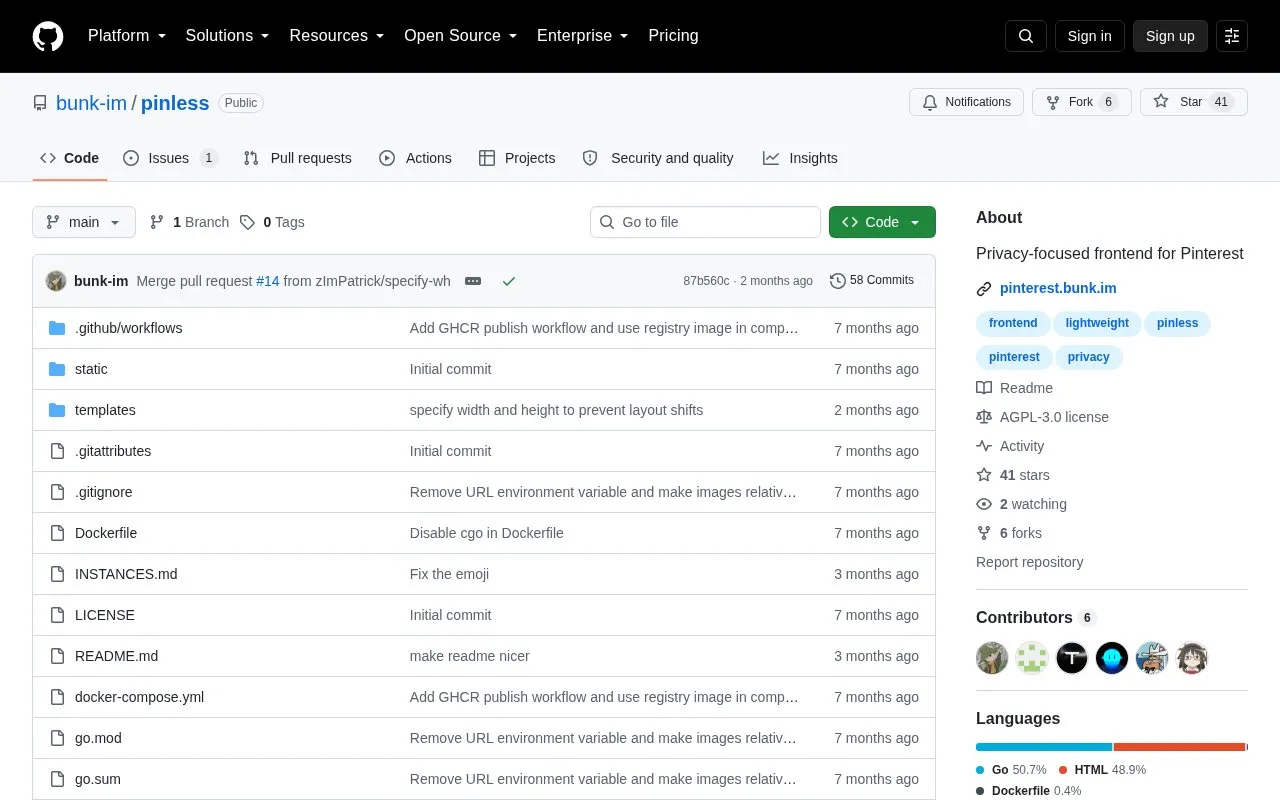Click the orange HTML language bar segment
The image size is (1280, 800).
click(x=1180, y=747)
